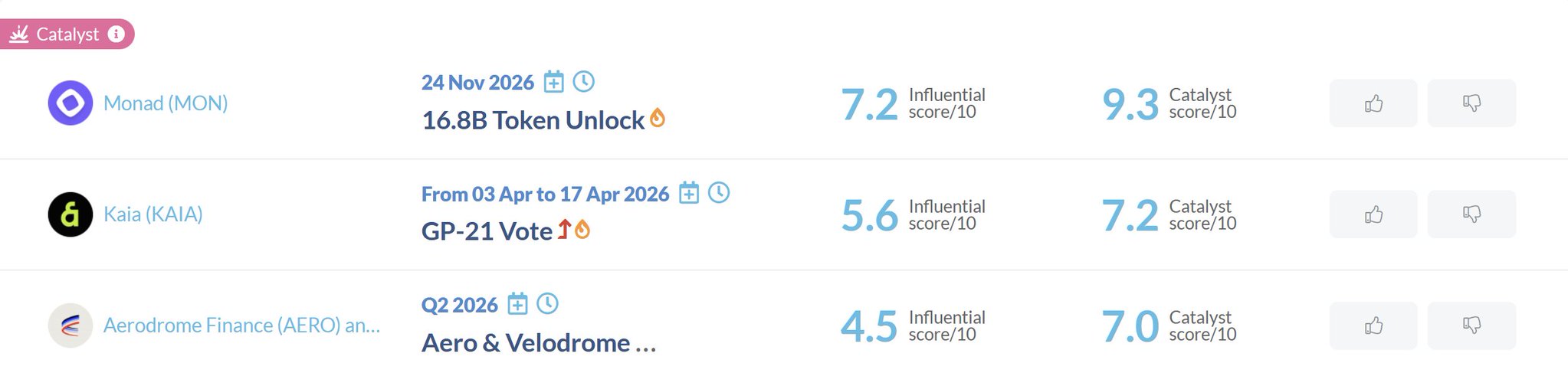
Task: Click the Aerodrome Finance logo
Action: (71, 325)
